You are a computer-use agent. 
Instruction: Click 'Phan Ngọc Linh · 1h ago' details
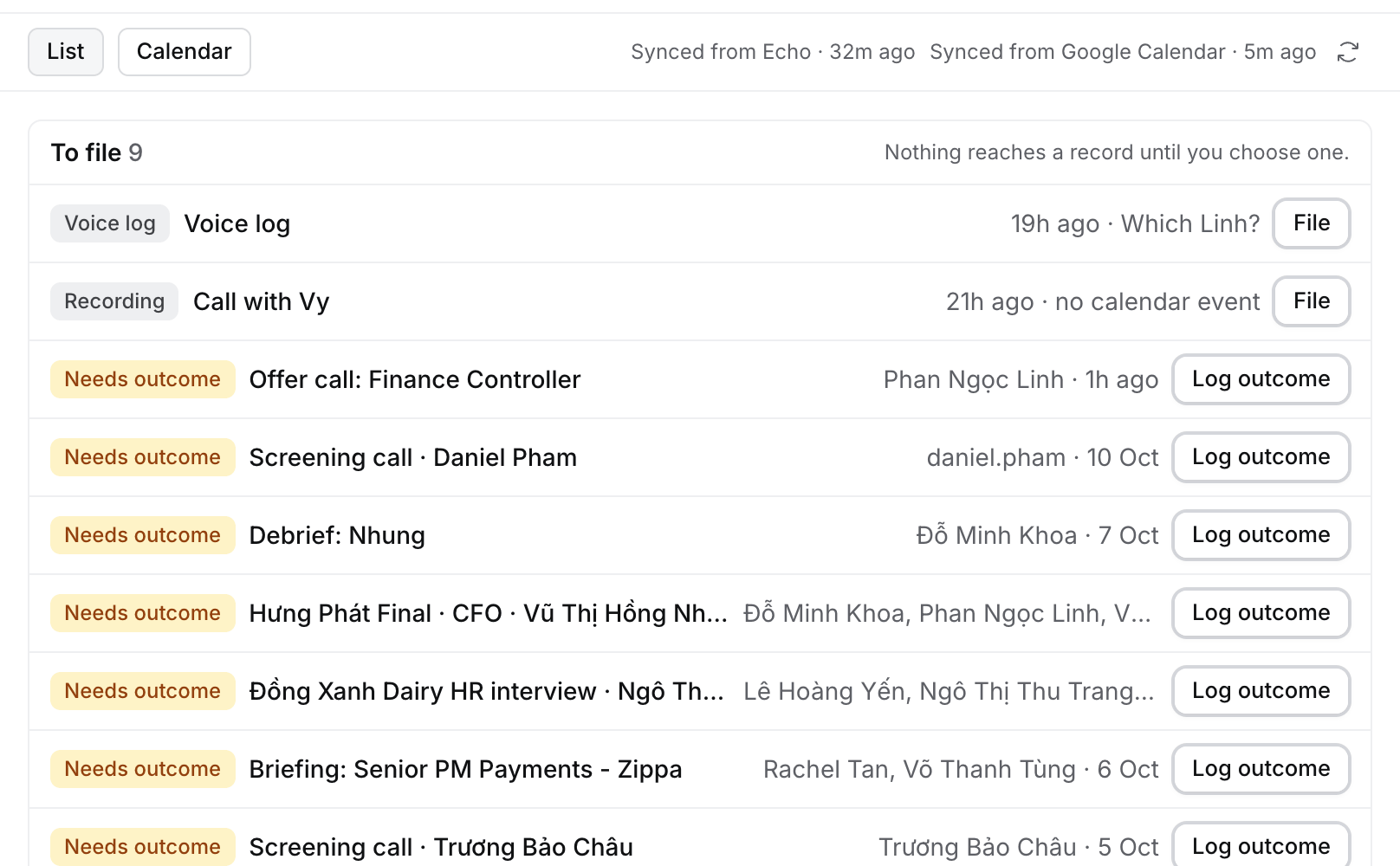(x=1021, y=379)
